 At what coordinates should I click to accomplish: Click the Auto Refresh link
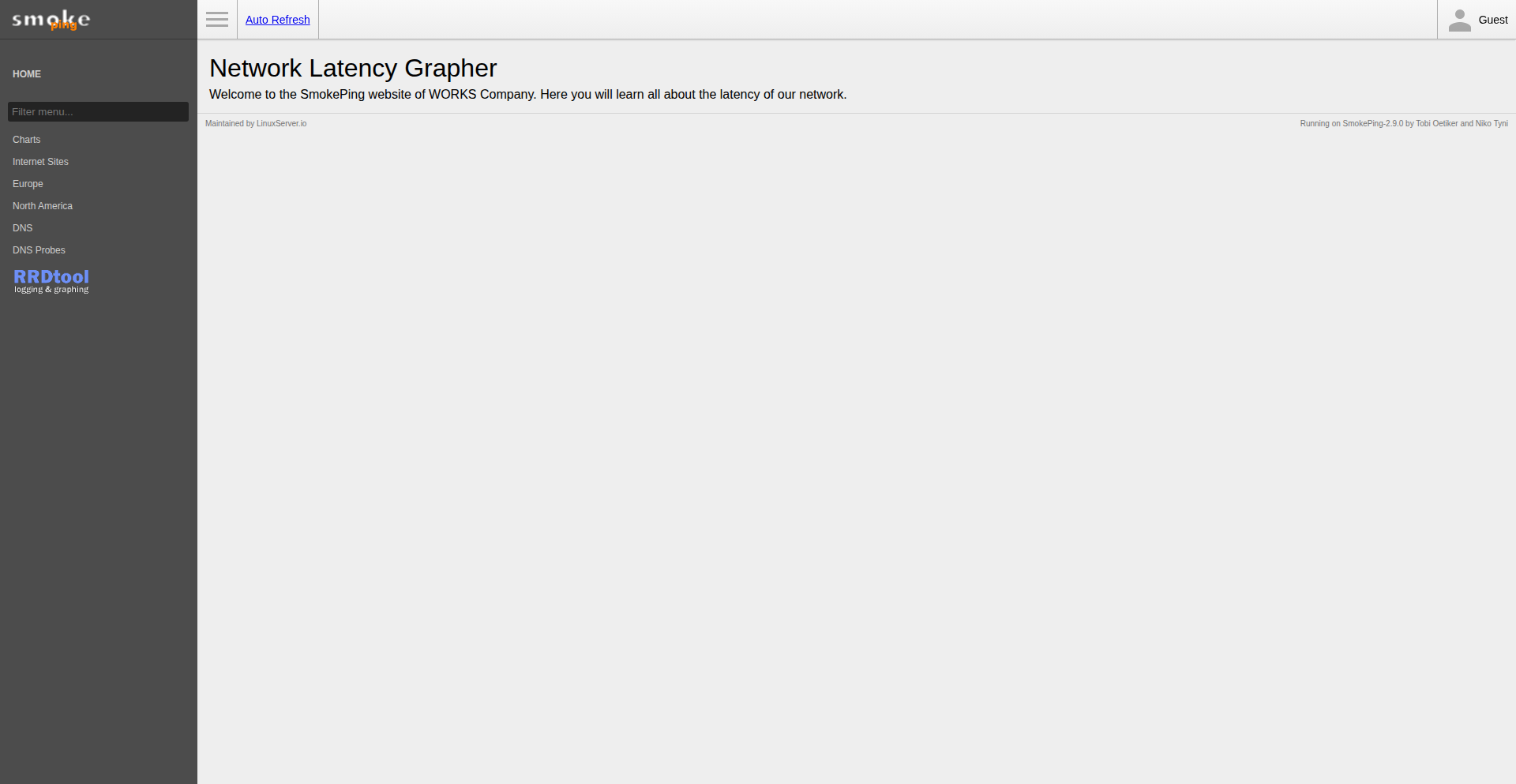(x=277, y=20)
